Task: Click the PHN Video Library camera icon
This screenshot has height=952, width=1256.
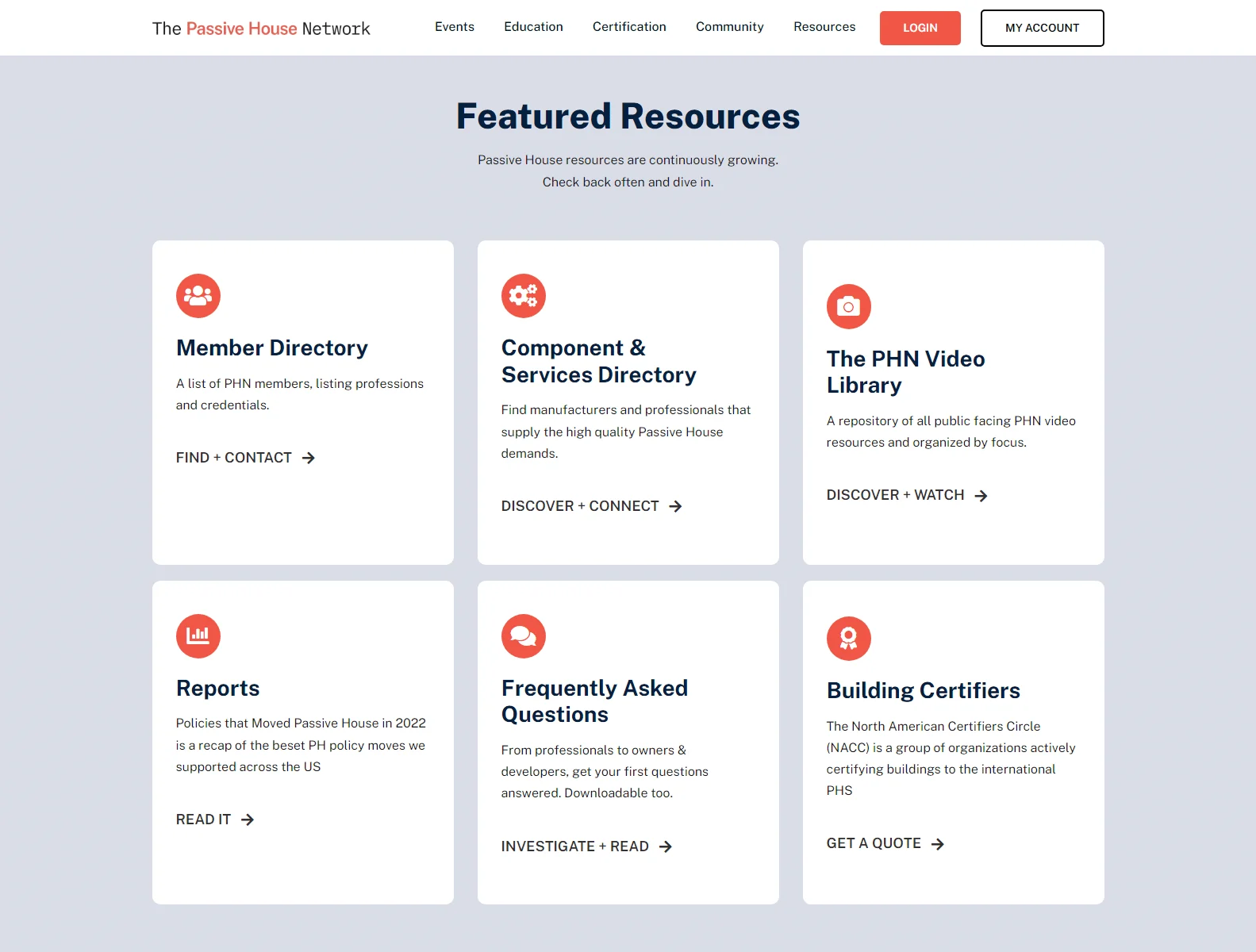Action: coord(849,306)
